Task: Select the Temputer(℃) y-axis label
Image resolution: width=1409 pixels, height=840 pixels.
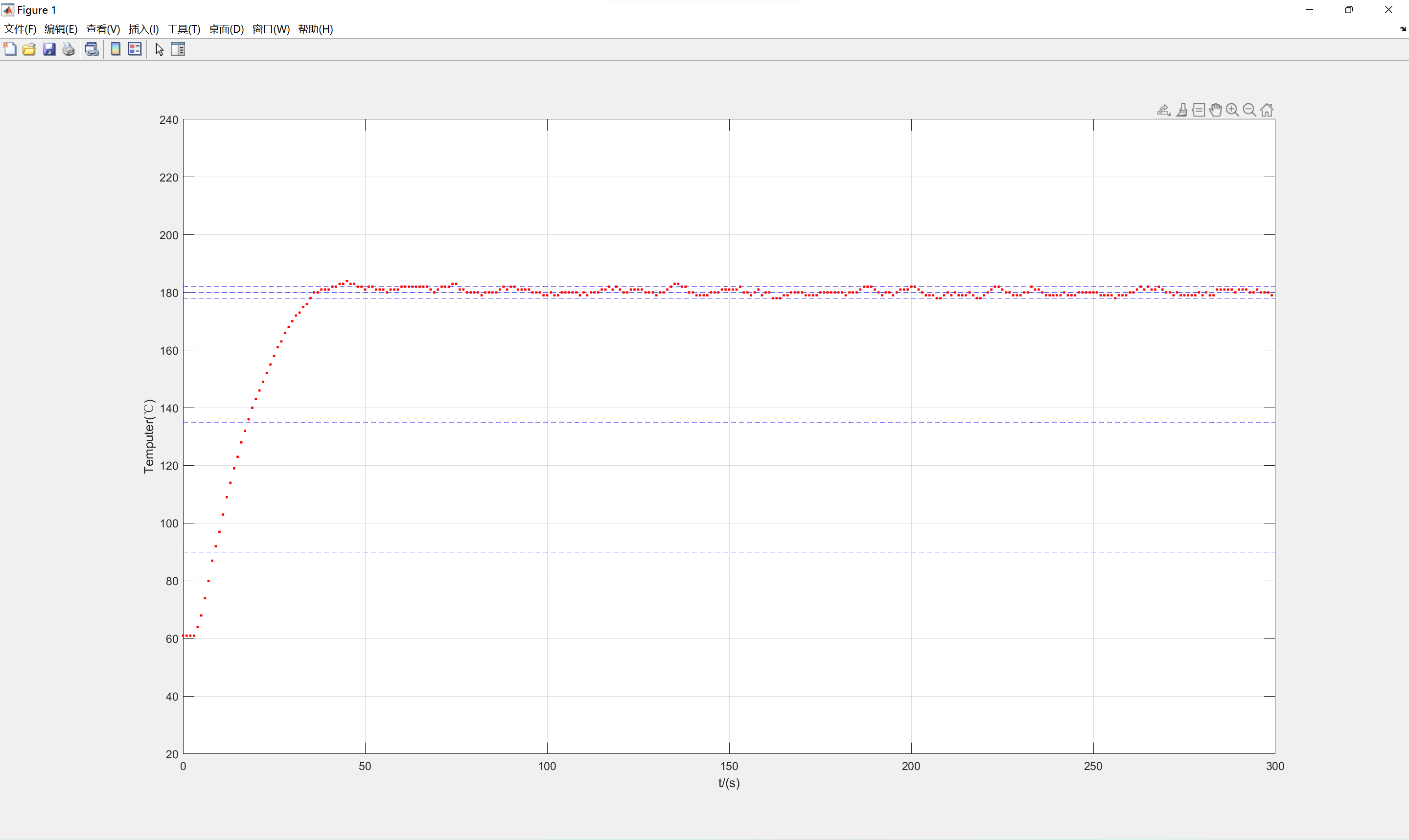Action: tap(149, 436)
